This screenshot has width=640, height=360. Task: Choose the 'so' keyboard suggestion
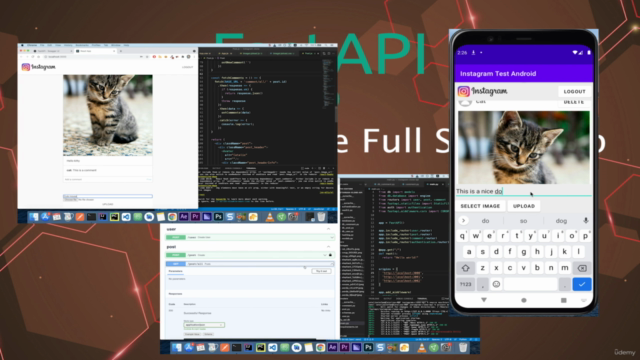coord(523,221)
